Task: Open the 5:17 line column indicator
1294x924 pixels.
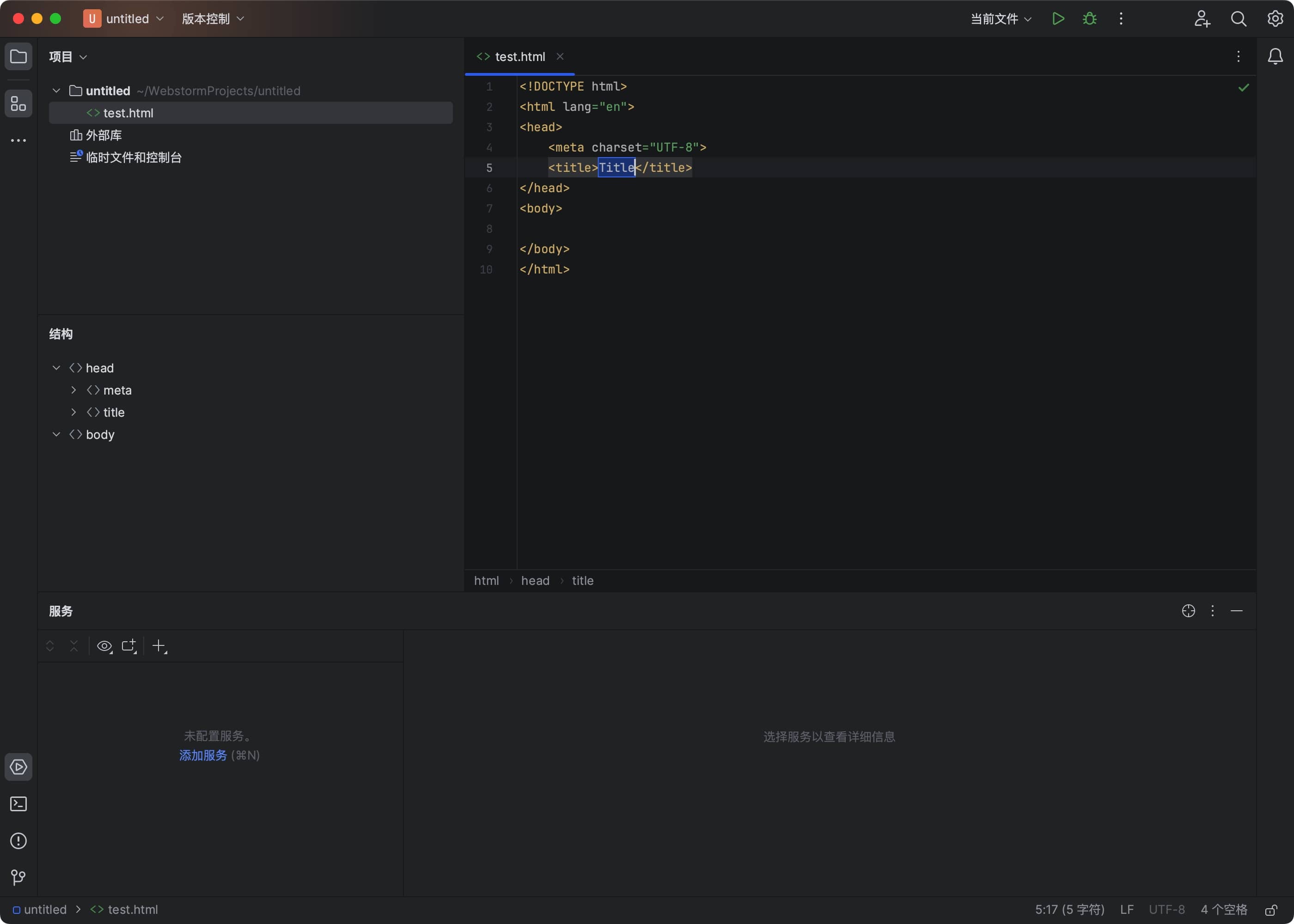Action: [1070, 910]
